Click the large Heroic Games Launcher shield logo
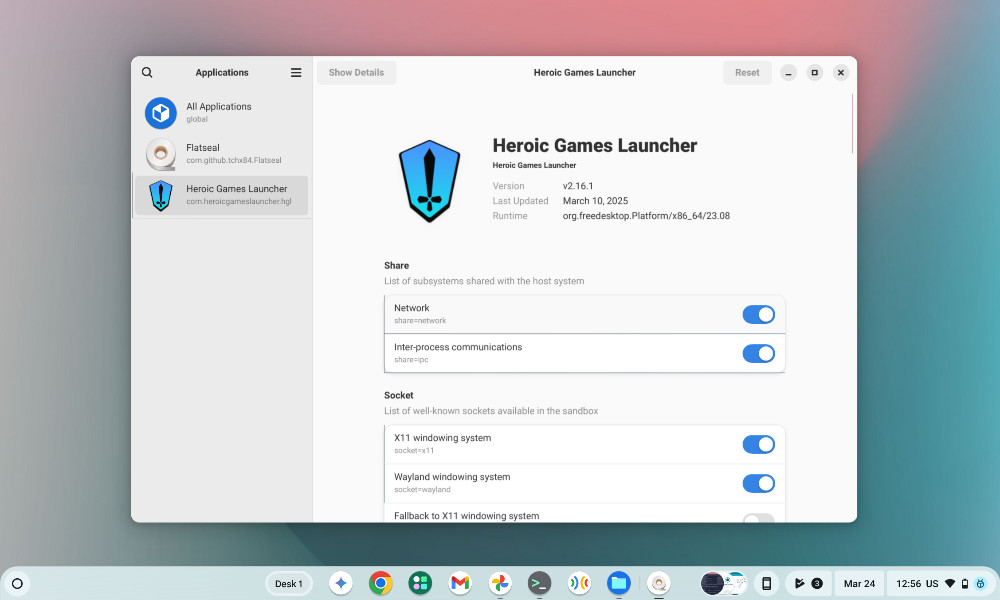Viewport: 1000px width, 600px height. [x=429, y=181]
